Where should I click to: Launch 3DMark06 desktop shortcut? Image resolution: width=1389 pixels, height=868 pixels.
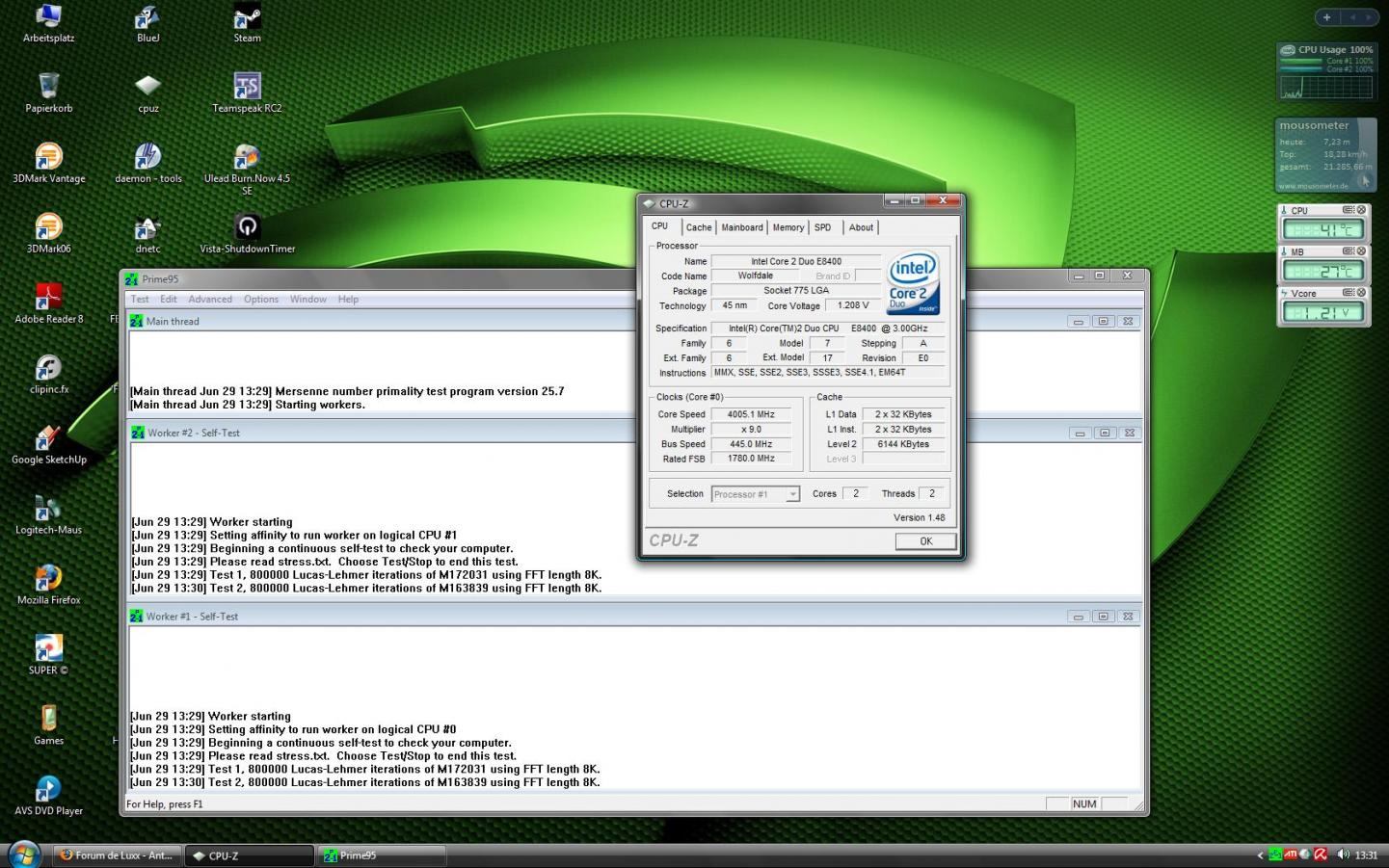coord(48,232)
